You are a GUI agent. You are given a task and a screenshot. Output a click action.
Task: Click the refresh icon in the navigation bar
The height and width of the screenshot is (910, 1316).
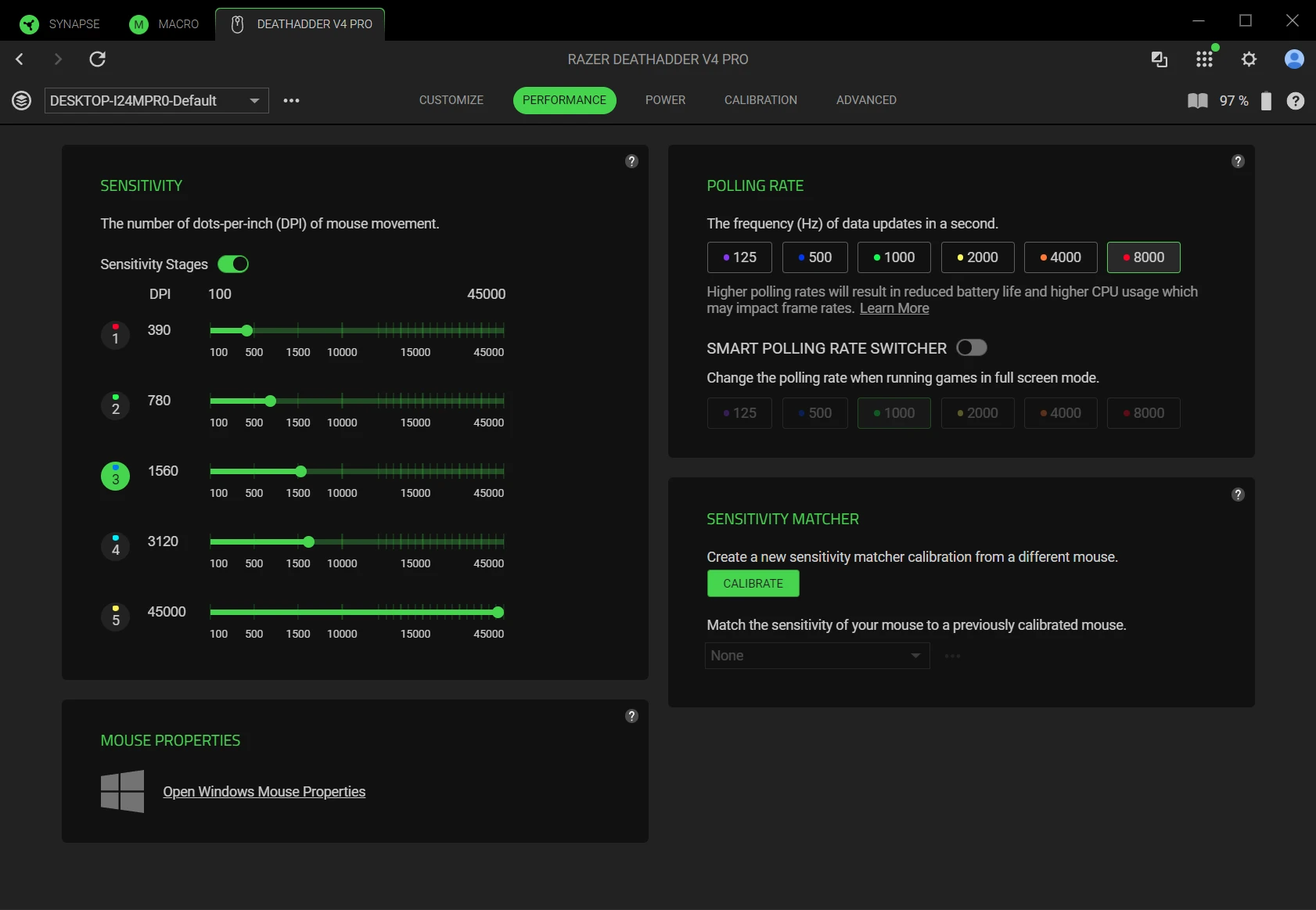pyautogui.click(x=98, y=59)
